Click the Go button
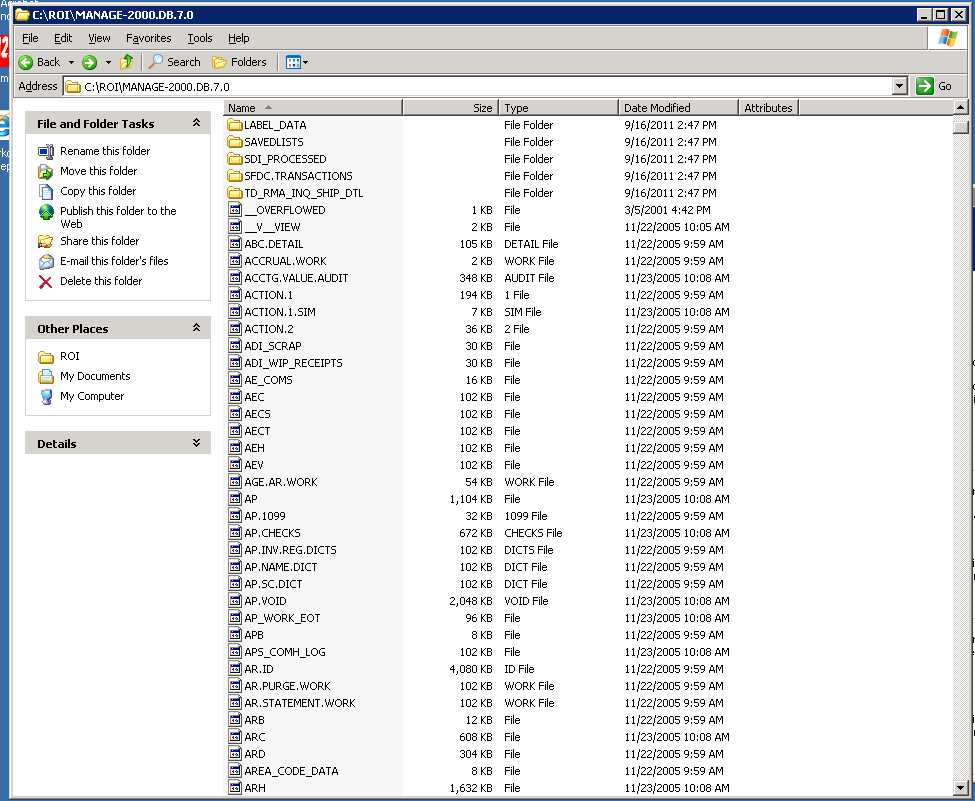 934,86
